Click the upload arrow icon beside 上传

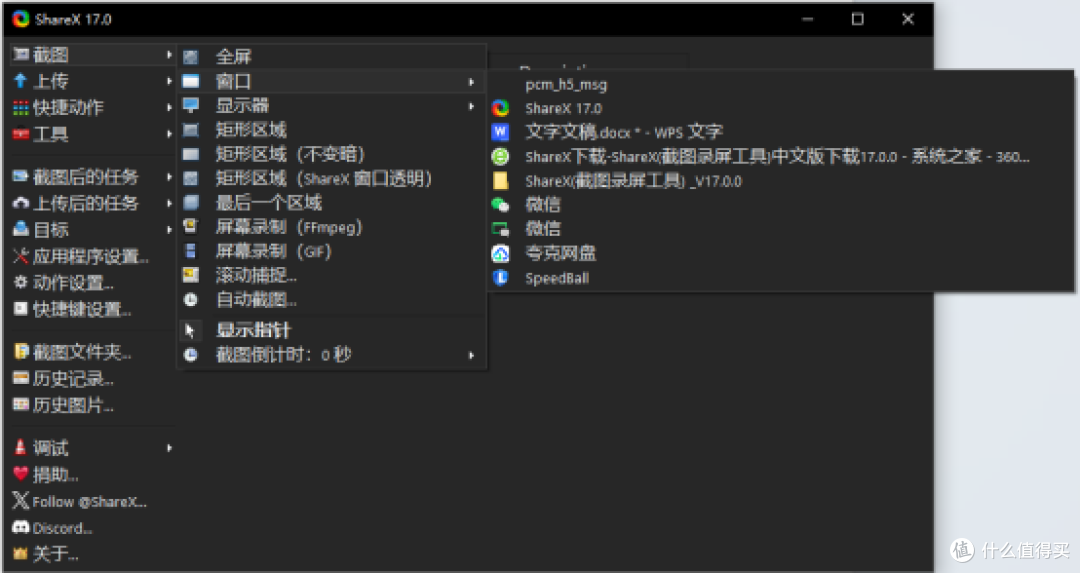tap(21, 81)
